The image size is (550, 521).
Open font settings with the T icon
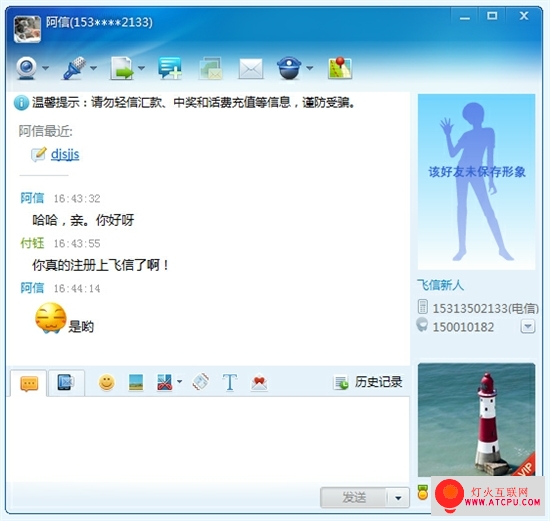[230, 382]
